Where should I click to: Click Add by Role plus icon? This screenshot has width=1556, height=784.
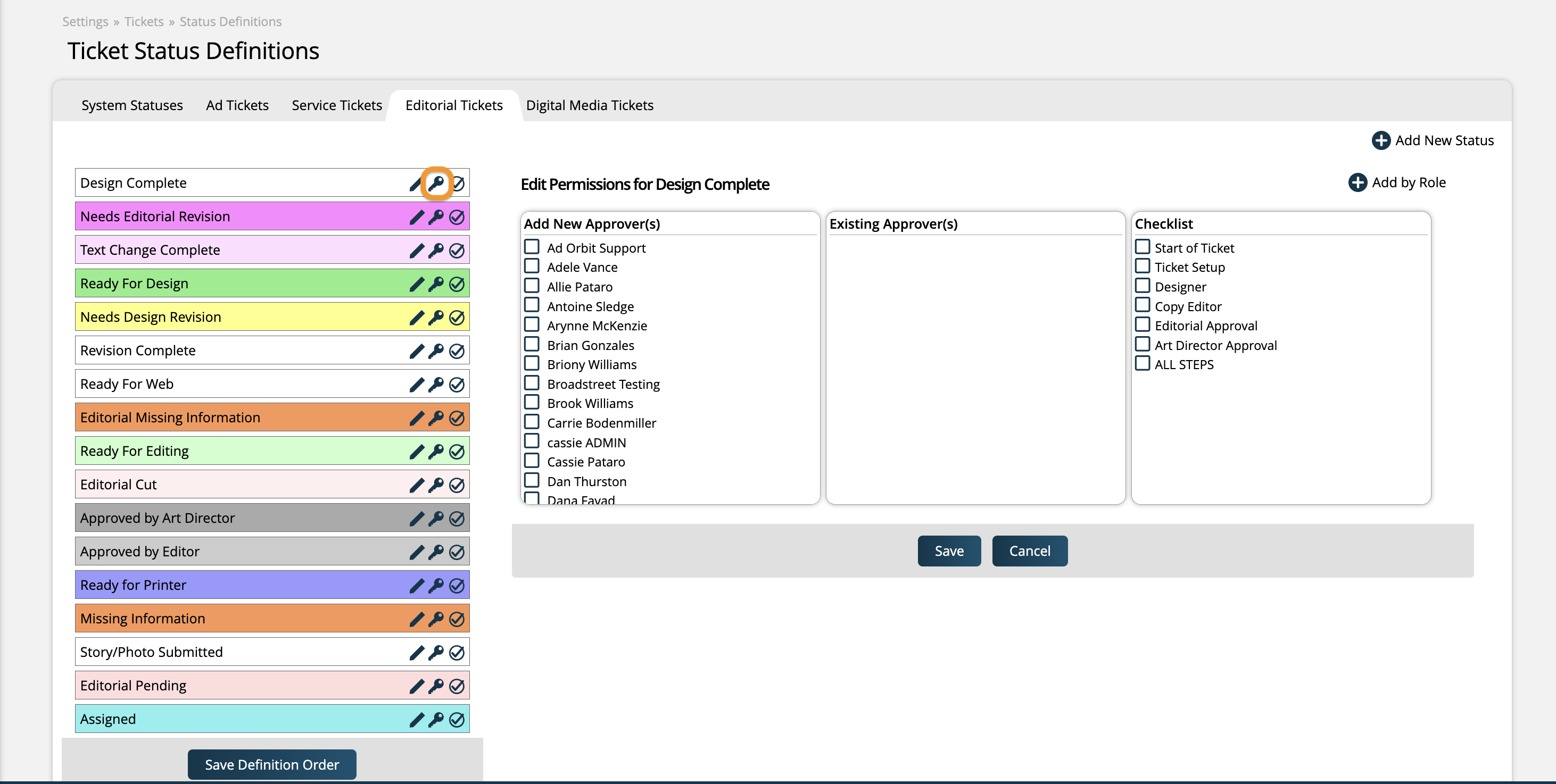[x=1358, y=182]
